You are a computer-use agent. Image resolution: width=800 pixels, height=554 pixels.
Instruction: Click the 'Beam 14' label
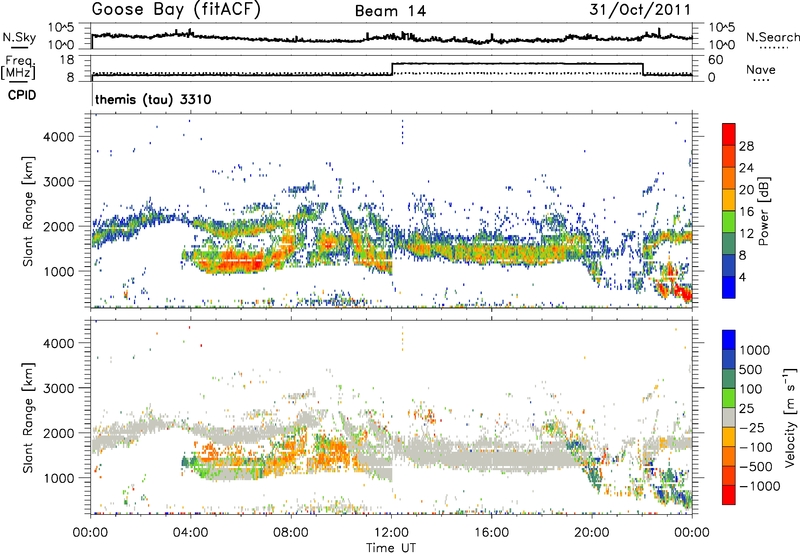[391, 11]
